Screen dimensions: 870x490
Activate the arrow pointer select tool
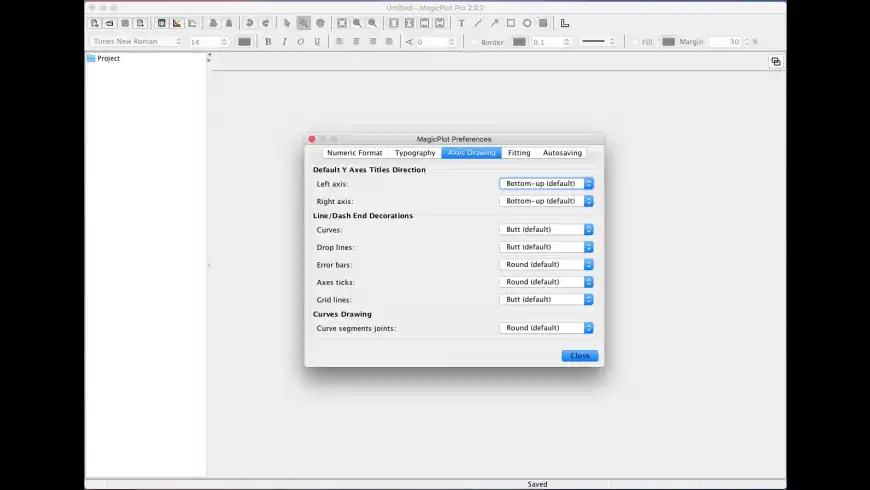click(x=287, y=23)
